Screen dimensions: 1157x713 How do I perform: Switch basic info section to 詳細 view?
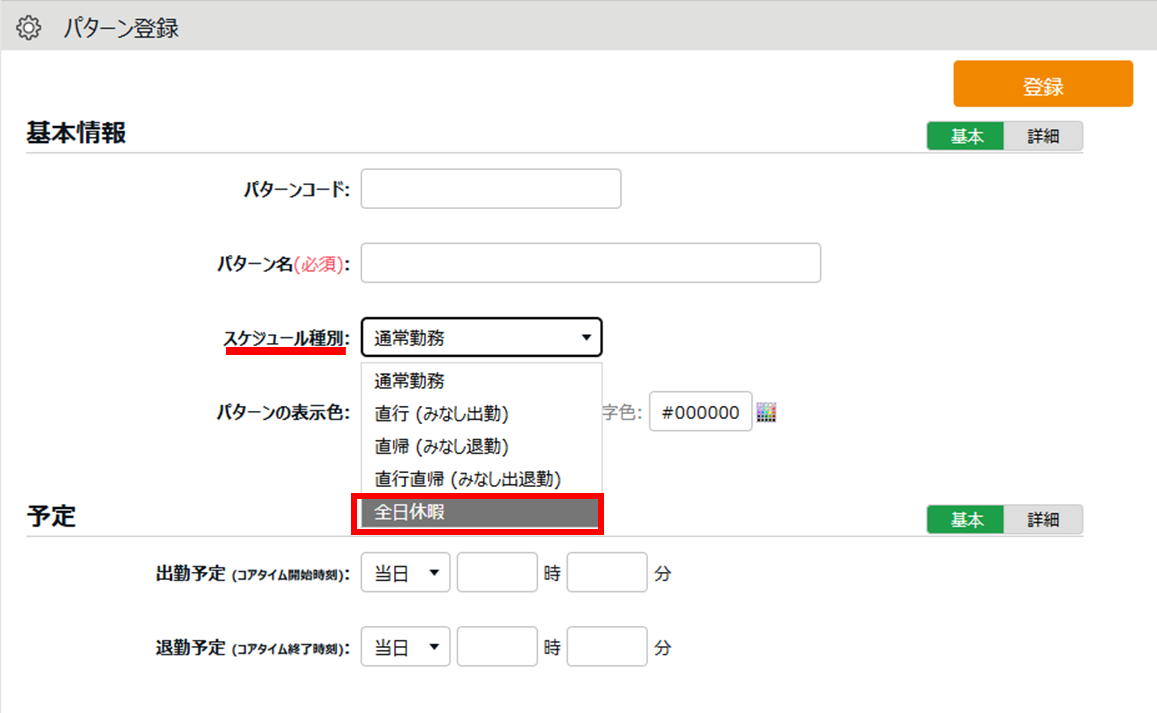(x=1043, y=137)
